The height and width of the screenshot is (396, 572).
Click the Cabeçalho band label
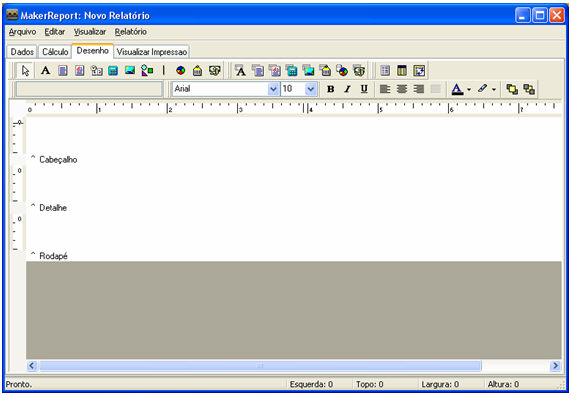(x=58, y=160)
